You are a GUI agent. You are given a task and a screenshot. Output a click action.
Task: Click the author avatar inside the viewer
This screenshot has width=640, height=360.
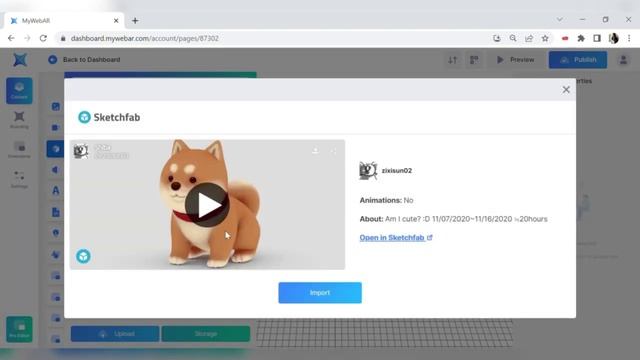pos(81,151)
